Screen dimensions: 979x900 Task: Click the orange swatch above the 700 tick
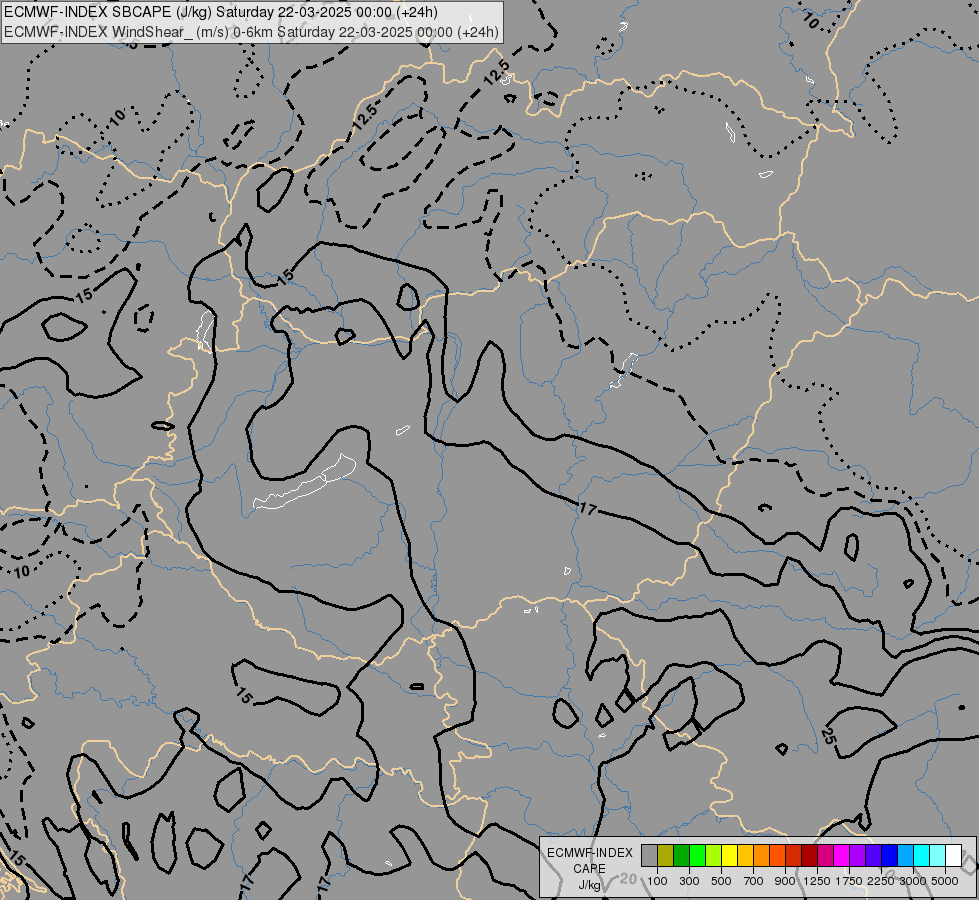pyautogui.click(x=761, y=856)
